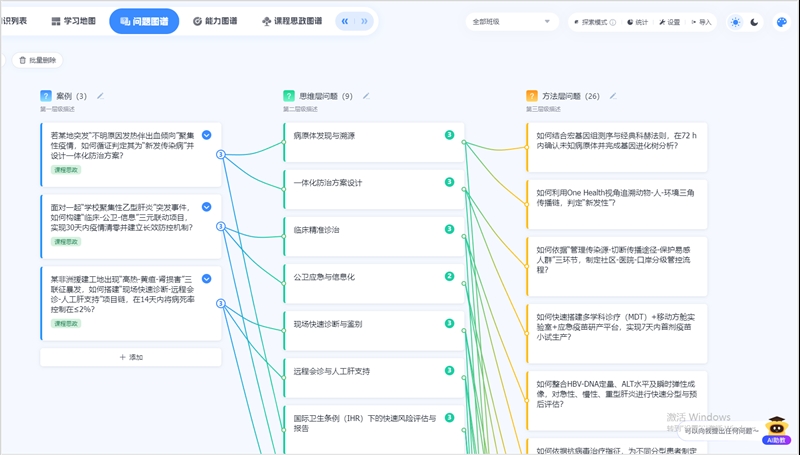Open the AI助教 assistant robot
This screenshot has height=455, width=800.
coord(776,430)
